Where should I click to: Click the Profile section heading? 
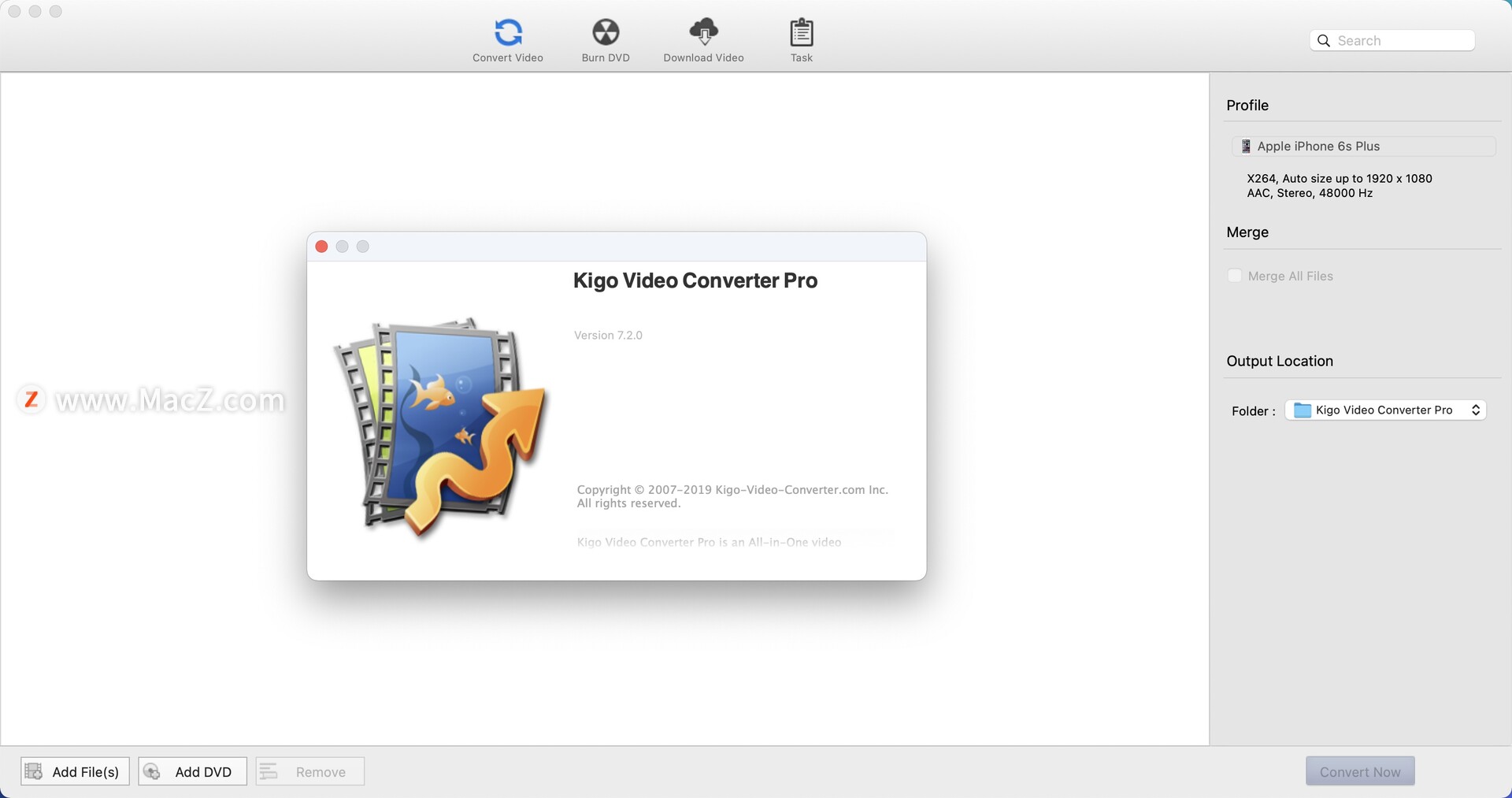[1247, 106]
